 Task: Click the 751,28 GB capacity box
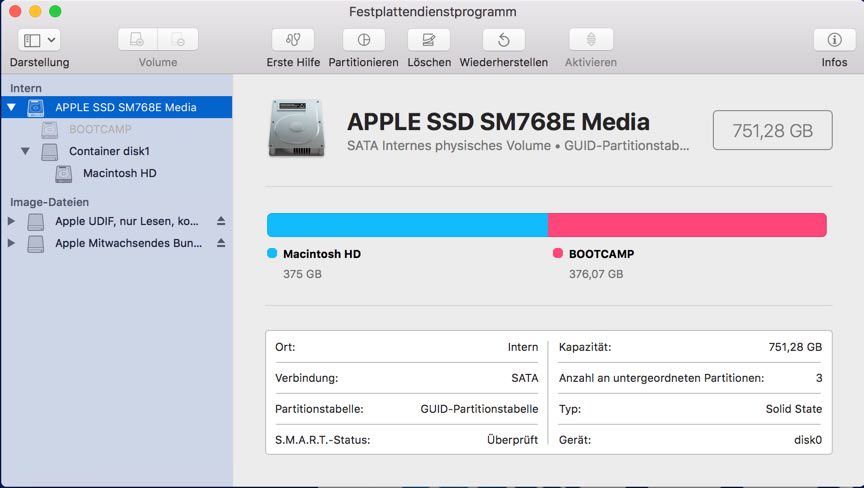(772, 130)
